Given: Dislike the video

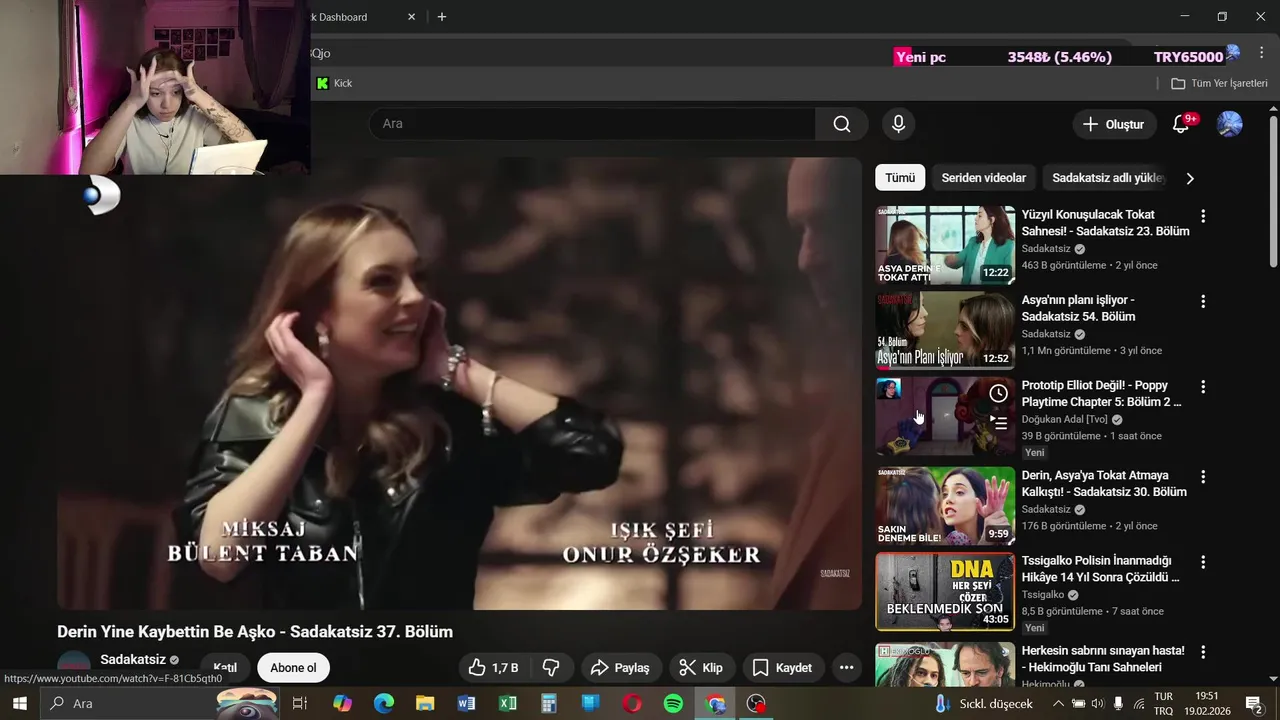Looking at the screenshot, I should [x=551, y=668].
